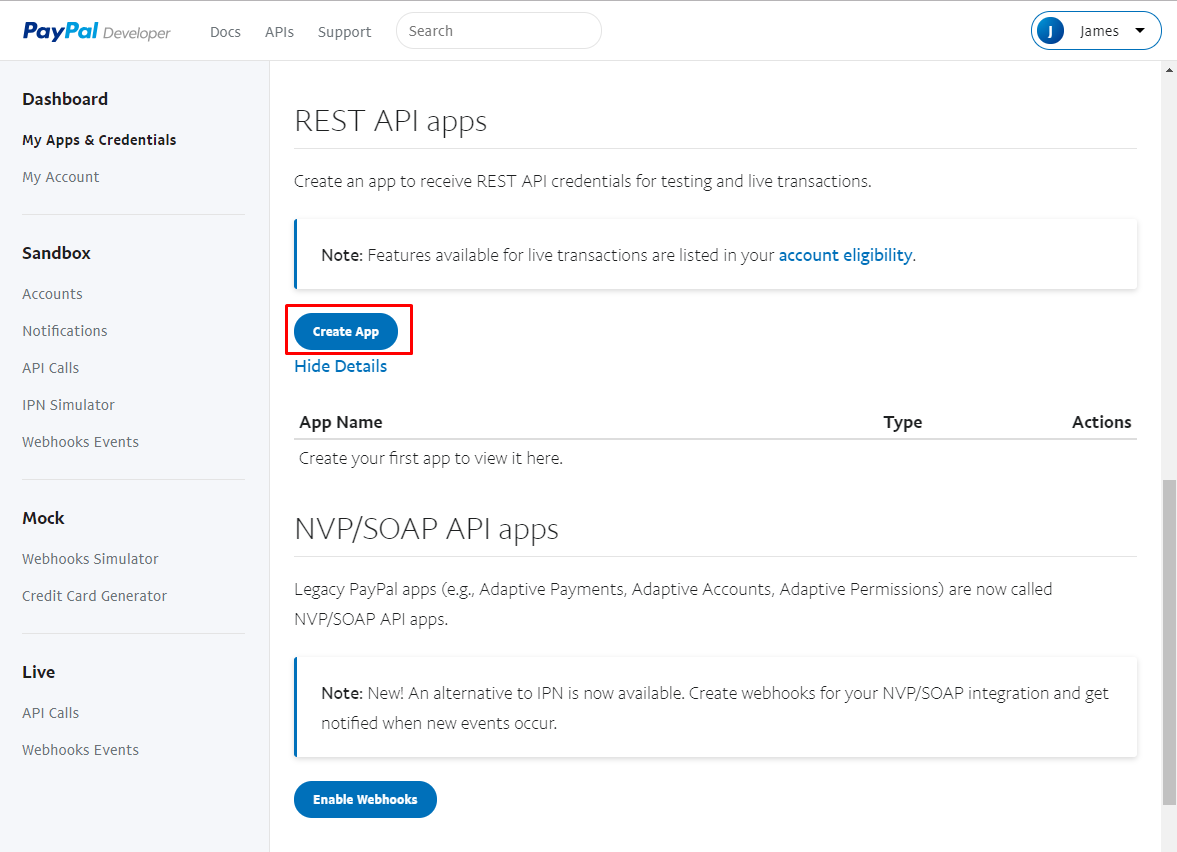The width and height of the screenshot is (1177, 852).
Task: Open the IPN Simulator link
Action: 68,405
